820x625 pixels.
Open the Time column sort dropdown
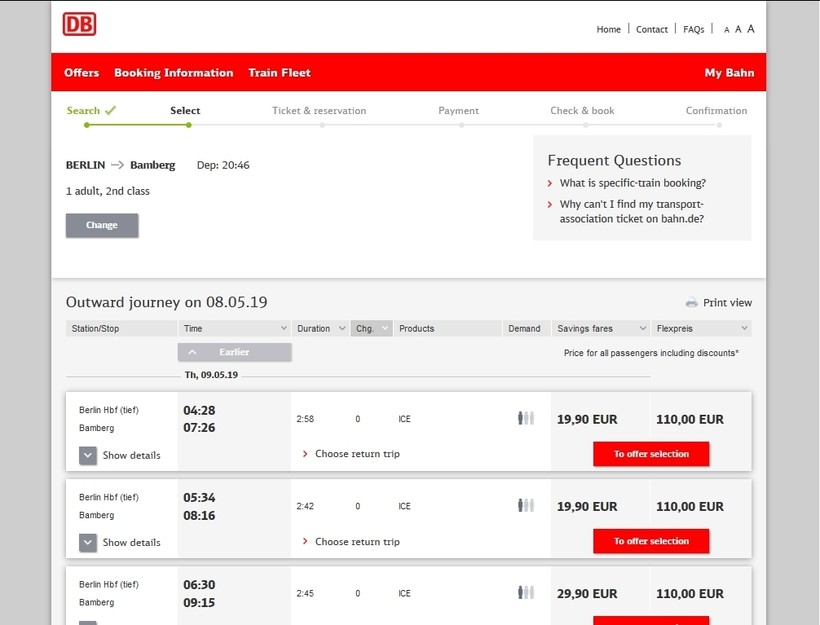[x=283, y=329]
